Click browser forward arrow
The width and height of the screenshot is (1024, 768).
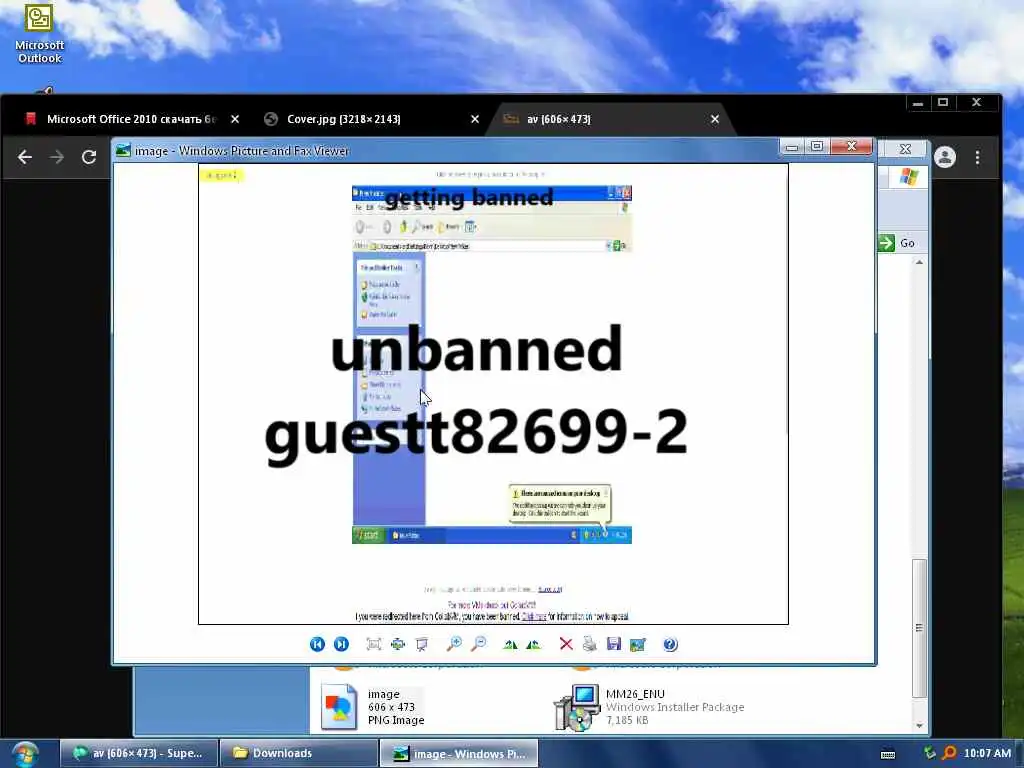pos(57,157)
